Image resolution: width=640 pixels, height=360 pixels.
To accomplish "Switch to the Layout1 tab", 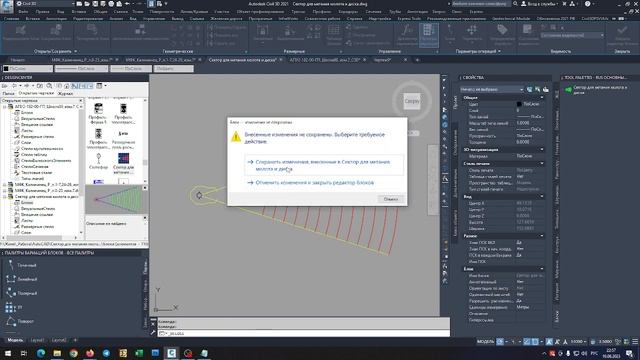I will tap(37, 340).
